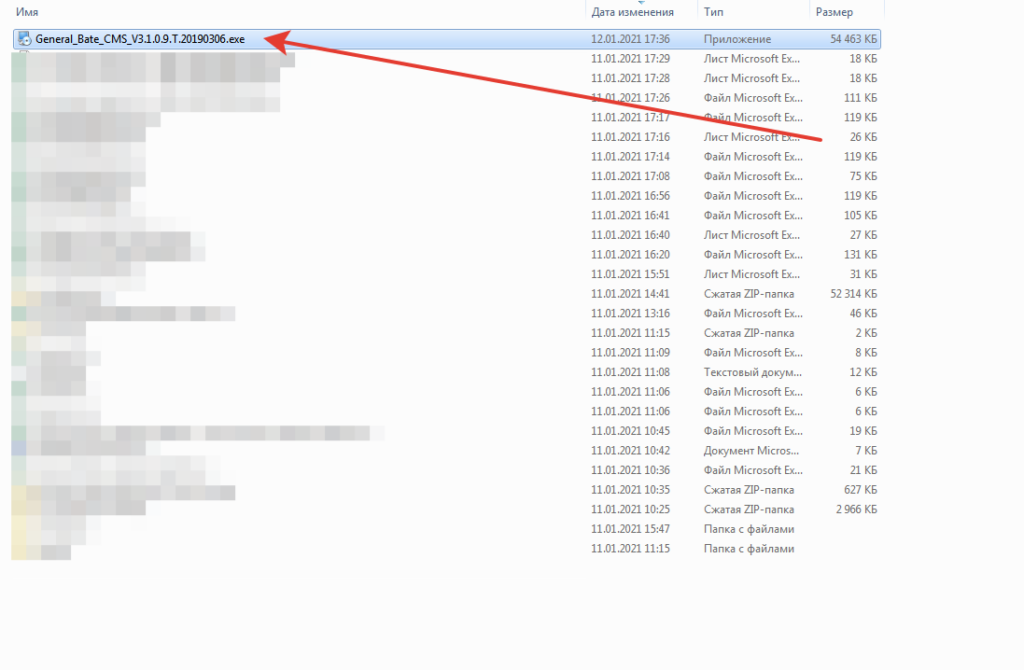Click the size value 46 КБ

click(863, 313)
